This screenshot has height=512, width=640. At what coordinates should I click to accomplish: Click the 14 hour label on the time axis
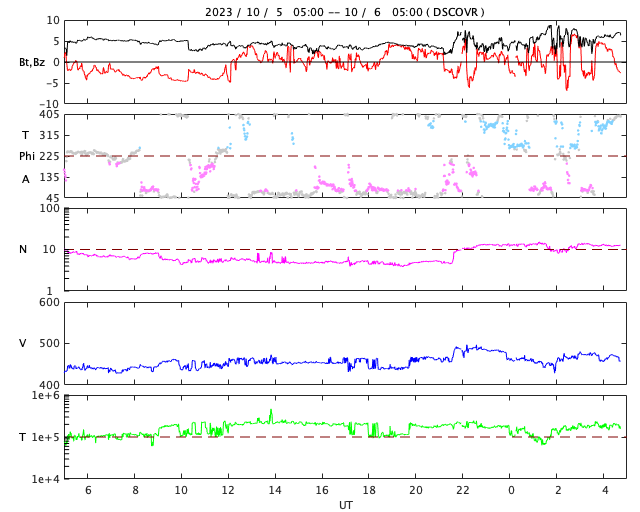point(275,490)
